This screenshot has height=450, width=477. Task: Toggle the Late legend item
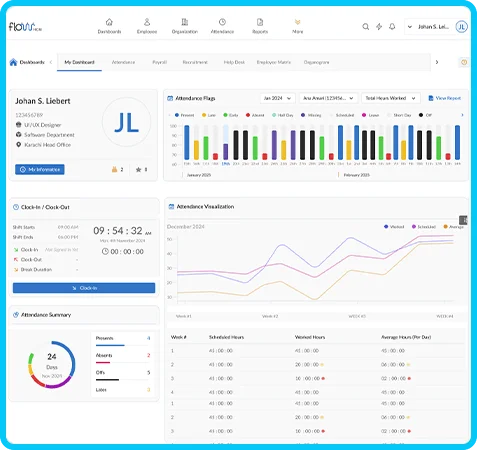pos(209,115)
